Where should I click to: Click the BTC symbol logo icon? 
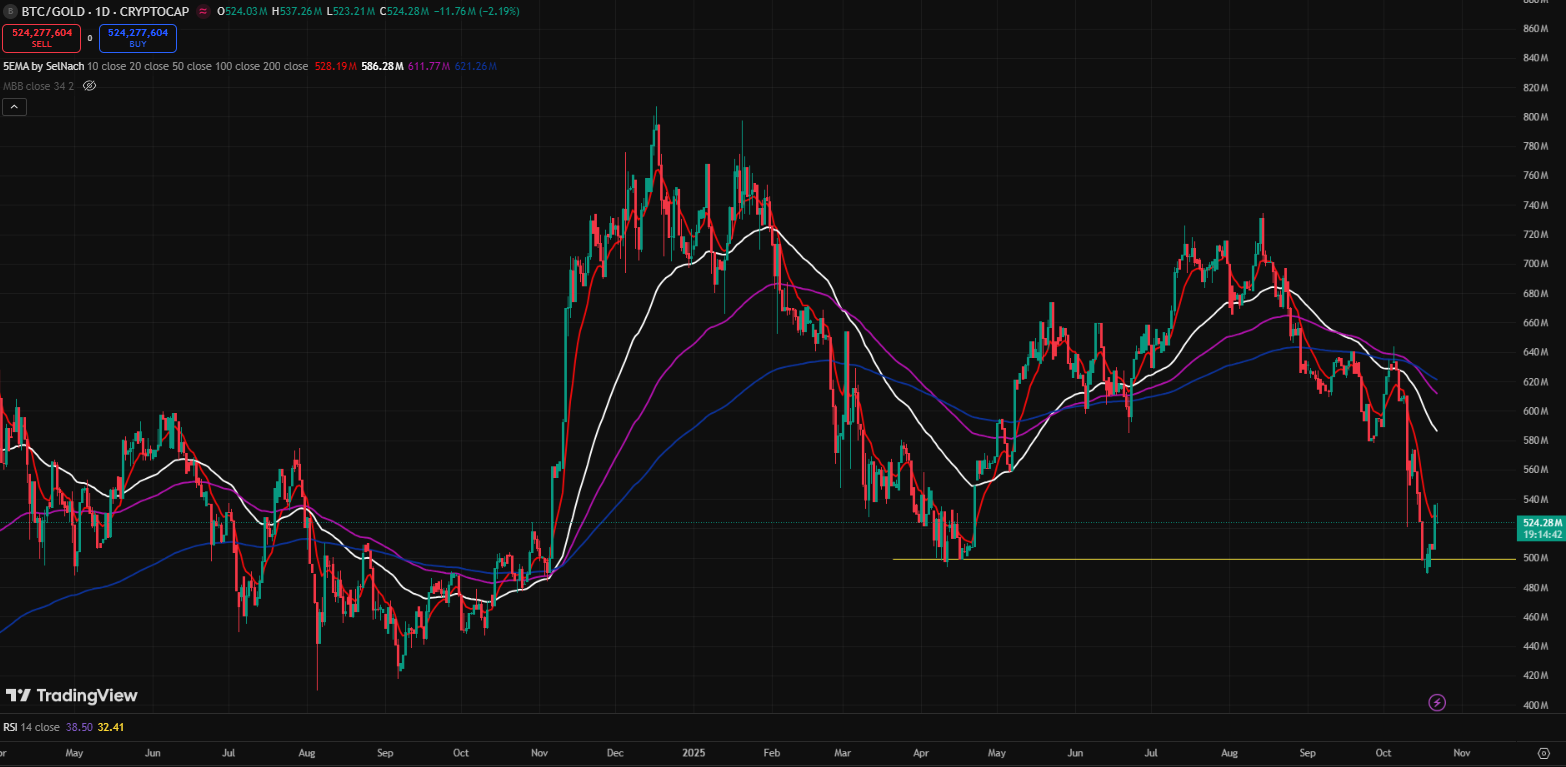pyautogui.click(x=10, y=11)
